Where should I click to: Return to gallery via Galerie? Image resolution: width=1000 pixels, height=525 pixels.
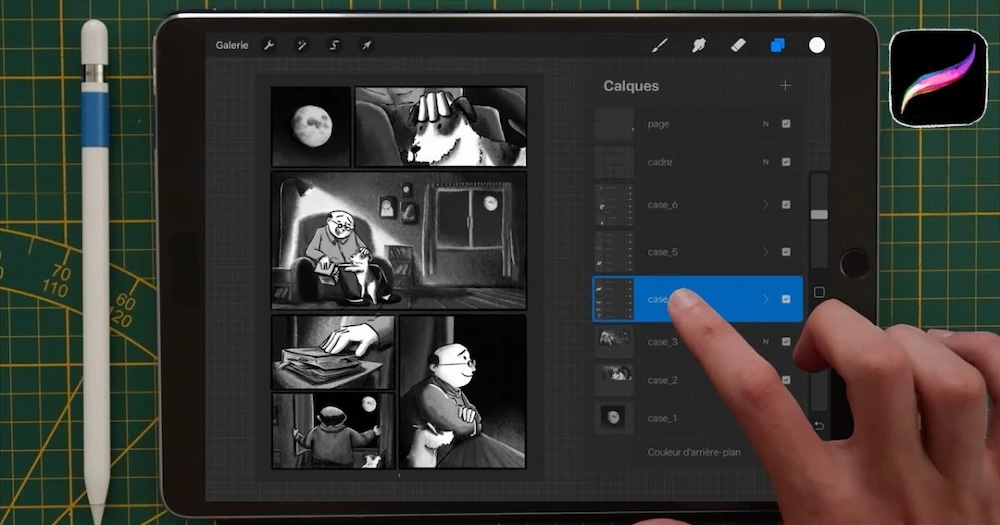(232, 45)
